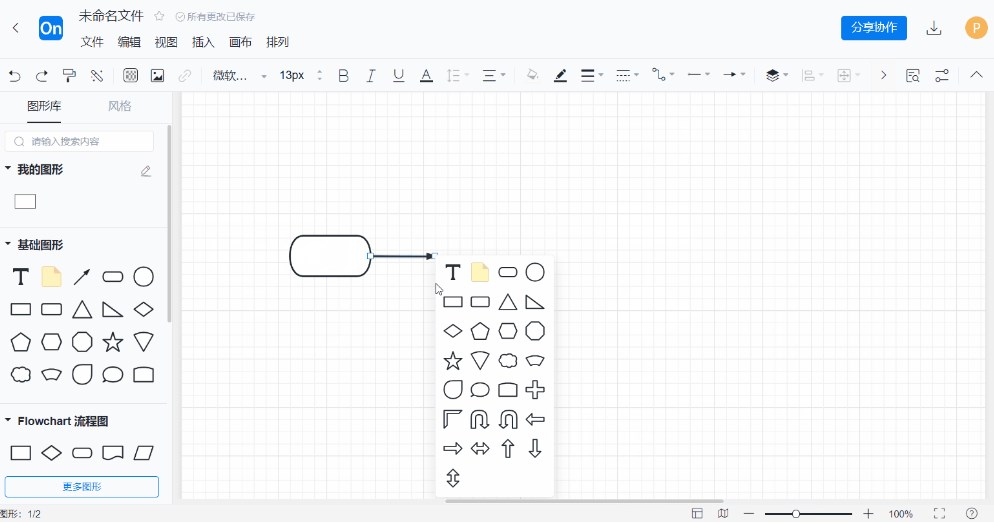Open the connector type dropdown
This screenshot has height=523, width=994.
(x=663, y=75)
